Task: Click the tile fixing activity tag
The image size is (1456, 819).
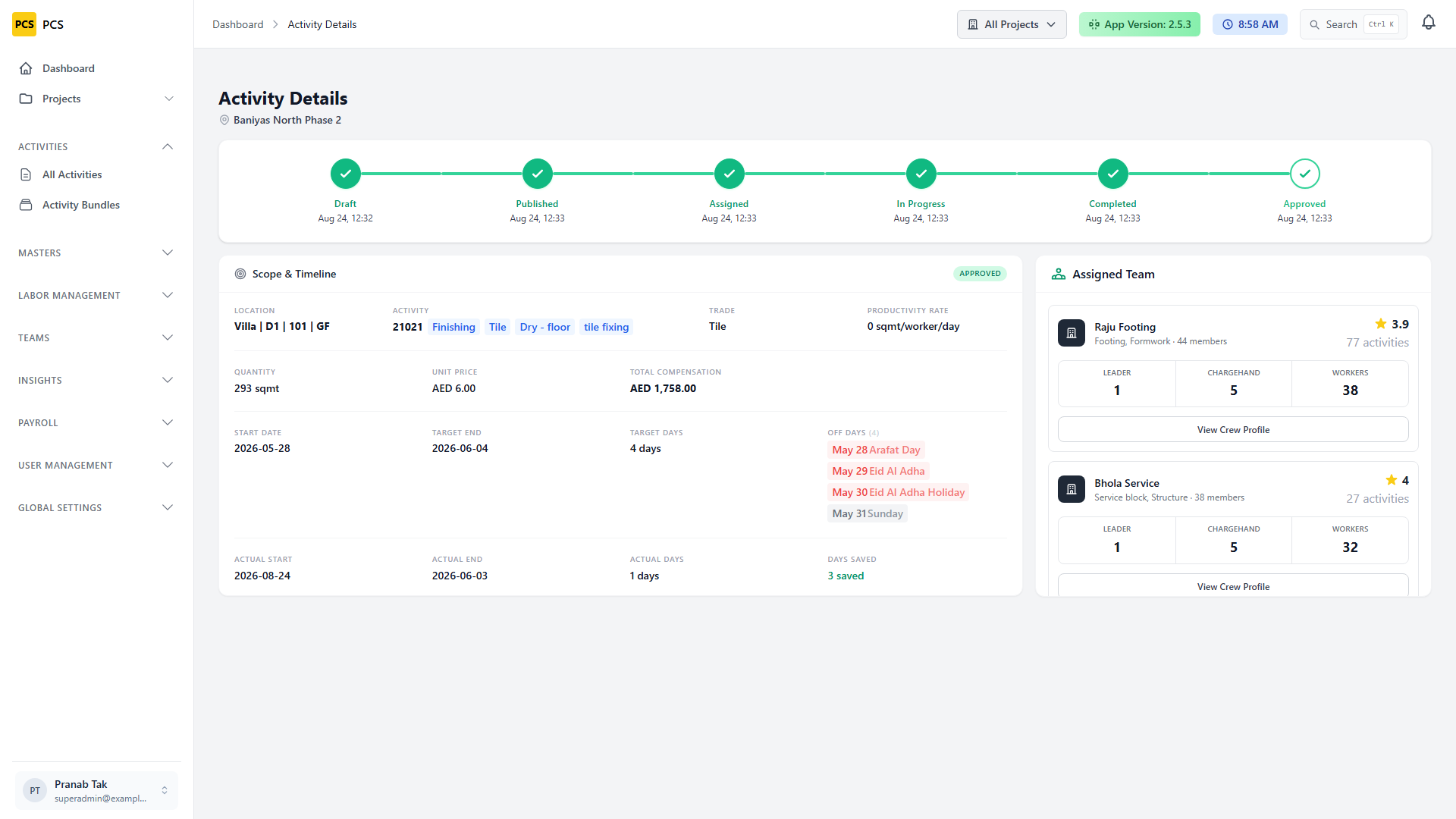Action: point(606,327)
